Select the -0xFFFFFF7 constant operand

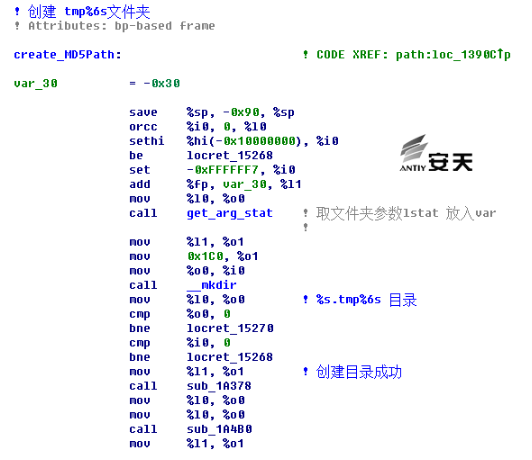(x=223, y=170)
